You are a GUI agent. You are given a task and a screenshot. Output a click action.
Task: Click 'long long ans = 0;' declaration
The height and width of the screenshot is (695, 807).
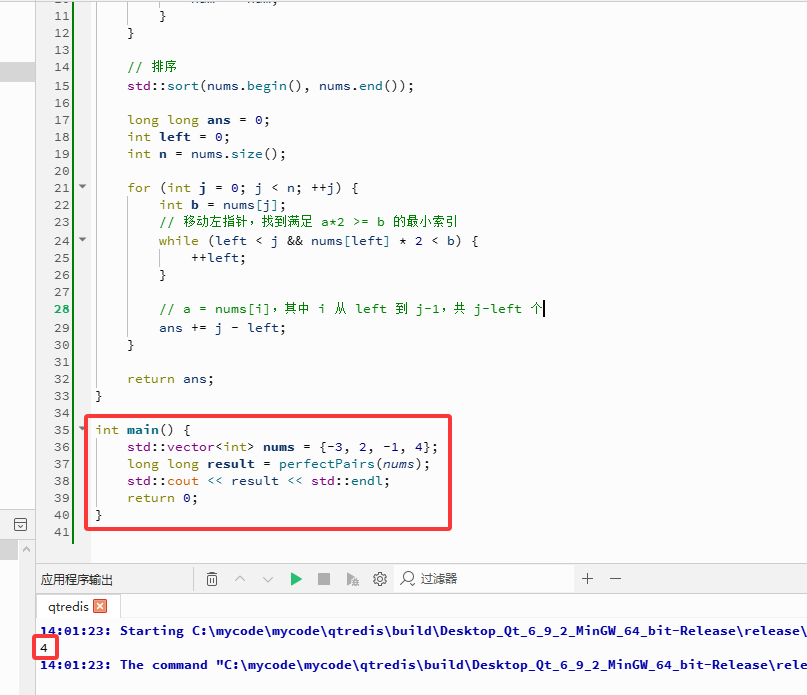click(198, 120)
